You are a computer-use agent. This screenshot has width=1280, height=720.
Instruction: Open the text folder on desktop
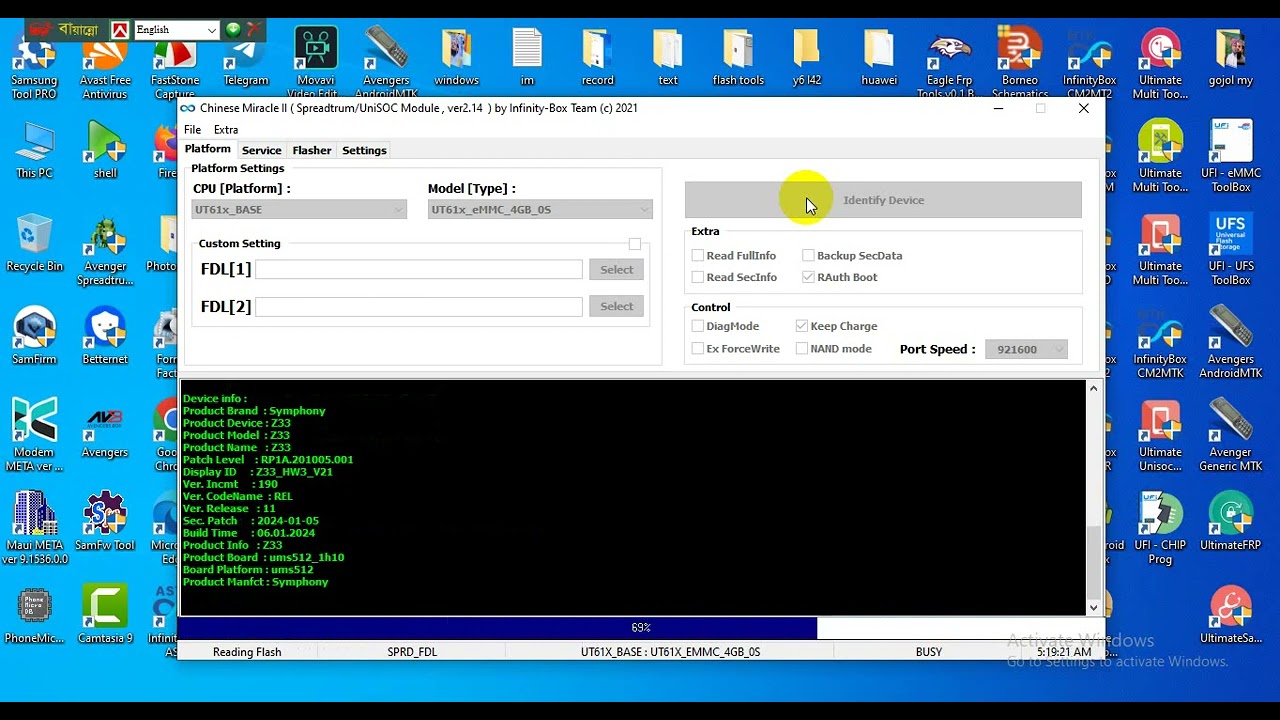pyautogui.click(x=668, y=58)
